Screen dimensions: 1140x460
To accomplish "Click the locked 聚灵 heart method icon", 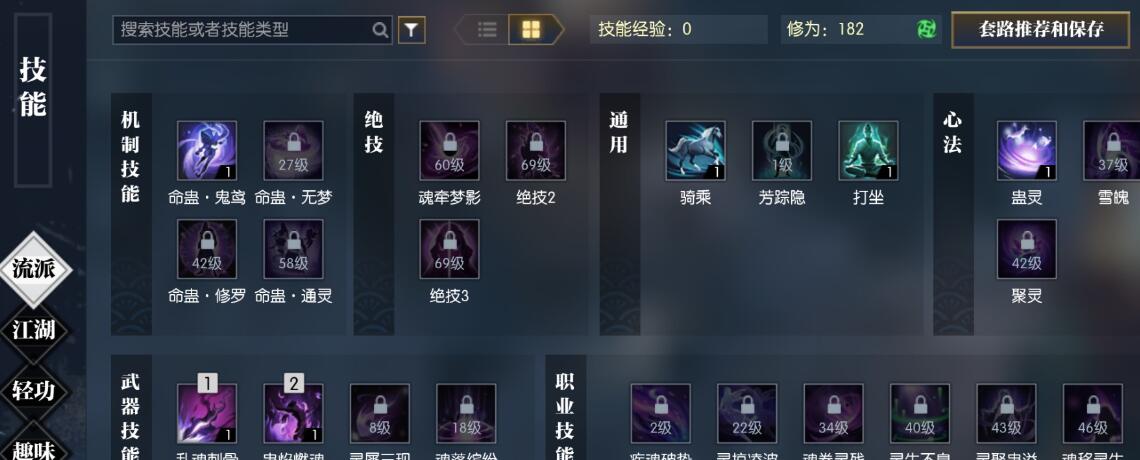I will click(1027, 249).
